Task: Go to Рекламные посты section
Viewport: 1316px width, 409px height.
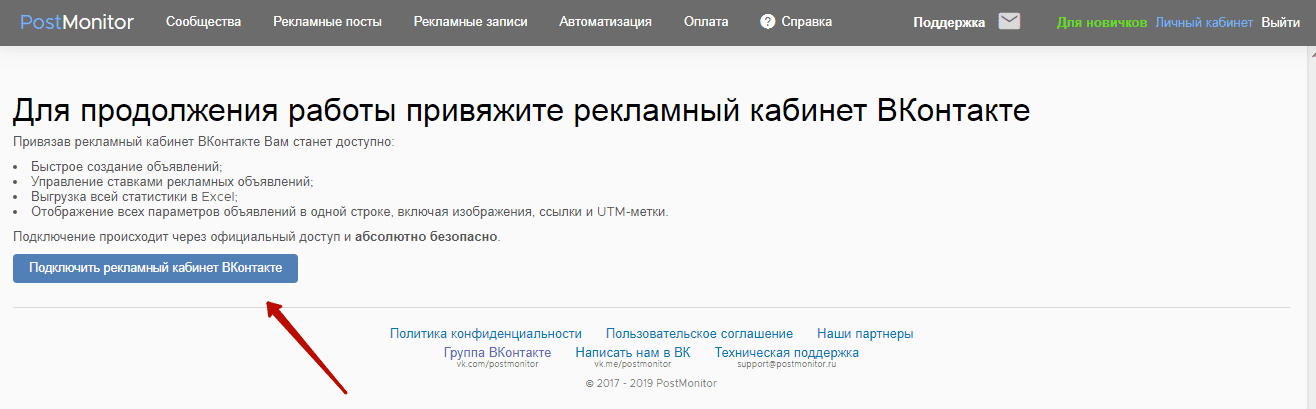Action: pyautogui.click(x=327, y=21)
